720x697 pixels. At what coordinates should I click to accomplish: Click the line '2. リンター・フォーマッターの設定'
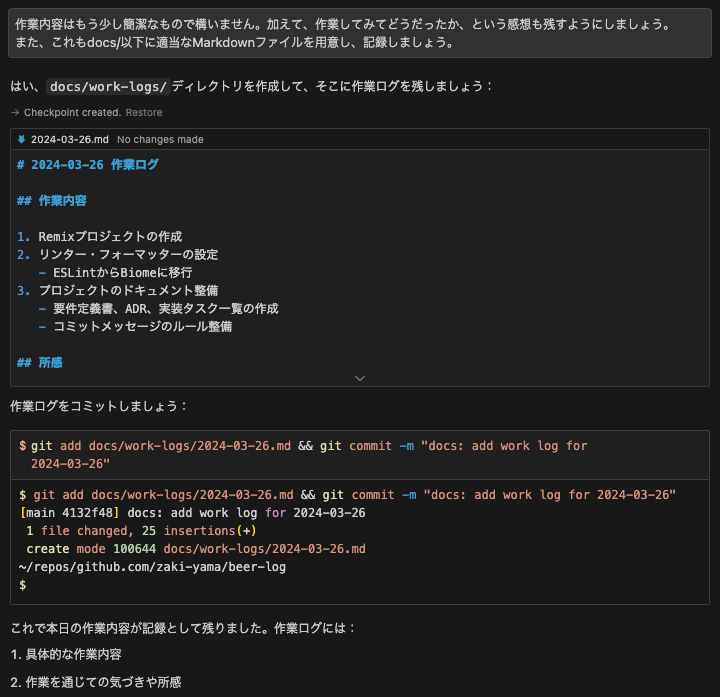(x=118, y=254)
